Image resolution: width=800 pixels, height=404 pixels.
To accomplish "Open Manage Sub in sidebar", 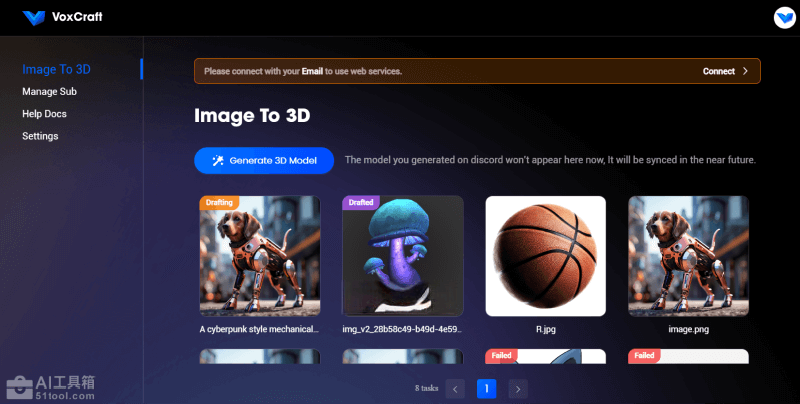I will (49, 92).
